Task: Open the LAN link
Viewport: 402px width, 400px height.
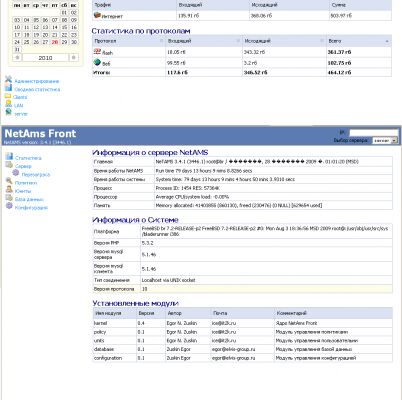Action: coord(19,105)
